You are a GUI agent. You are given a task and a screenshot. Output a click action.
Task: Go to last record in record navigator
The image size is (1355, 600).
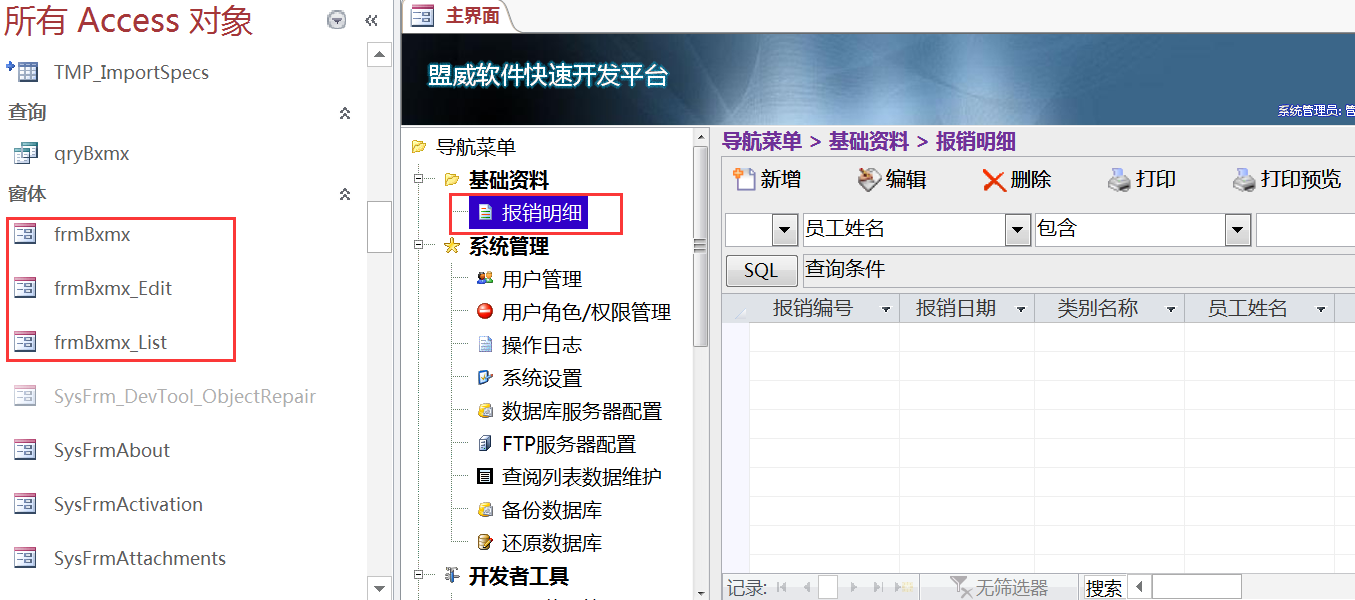pyautogui.click(x=878, y=588)
